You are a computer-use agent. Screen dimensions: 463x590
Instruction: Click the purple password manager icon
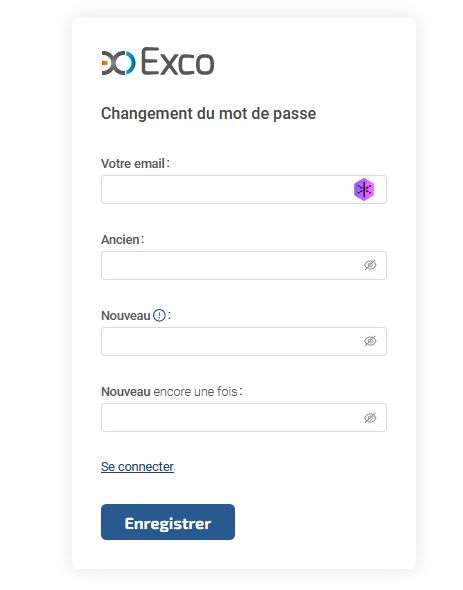364,189
